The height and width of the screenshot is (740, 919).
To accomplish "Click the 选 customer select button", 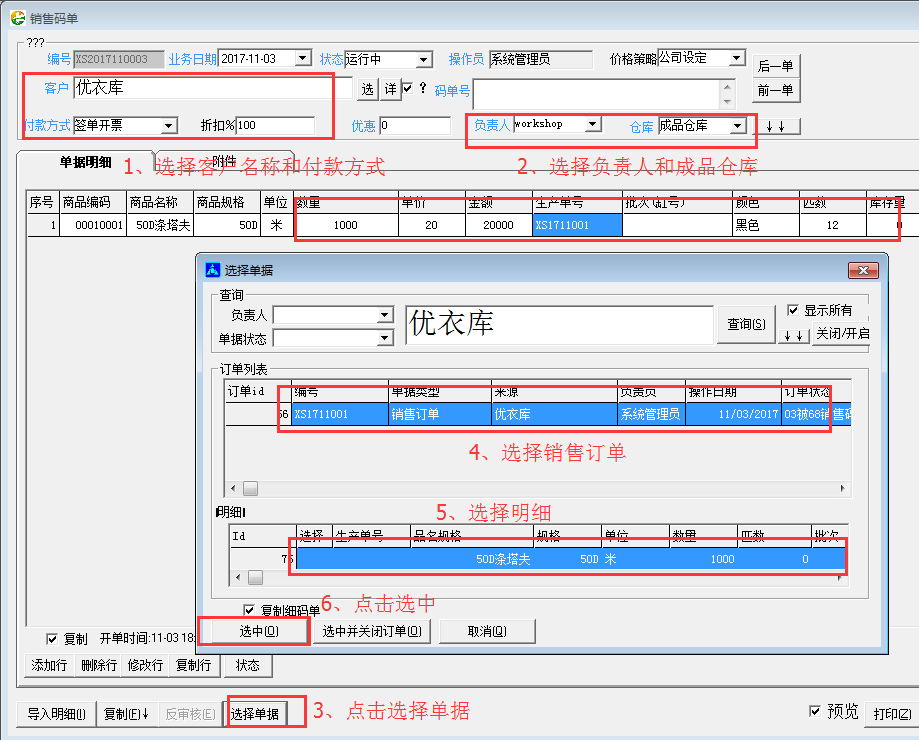I will tap(367, 89).
